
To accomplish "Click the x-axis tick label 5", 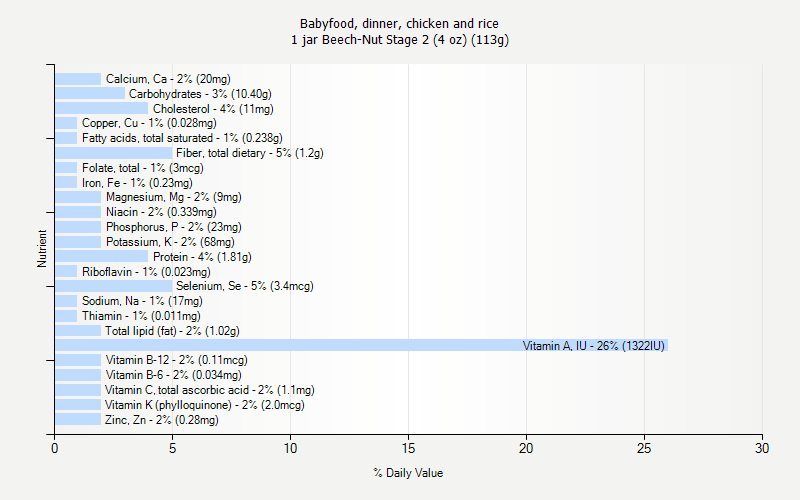I will [172, 448].
